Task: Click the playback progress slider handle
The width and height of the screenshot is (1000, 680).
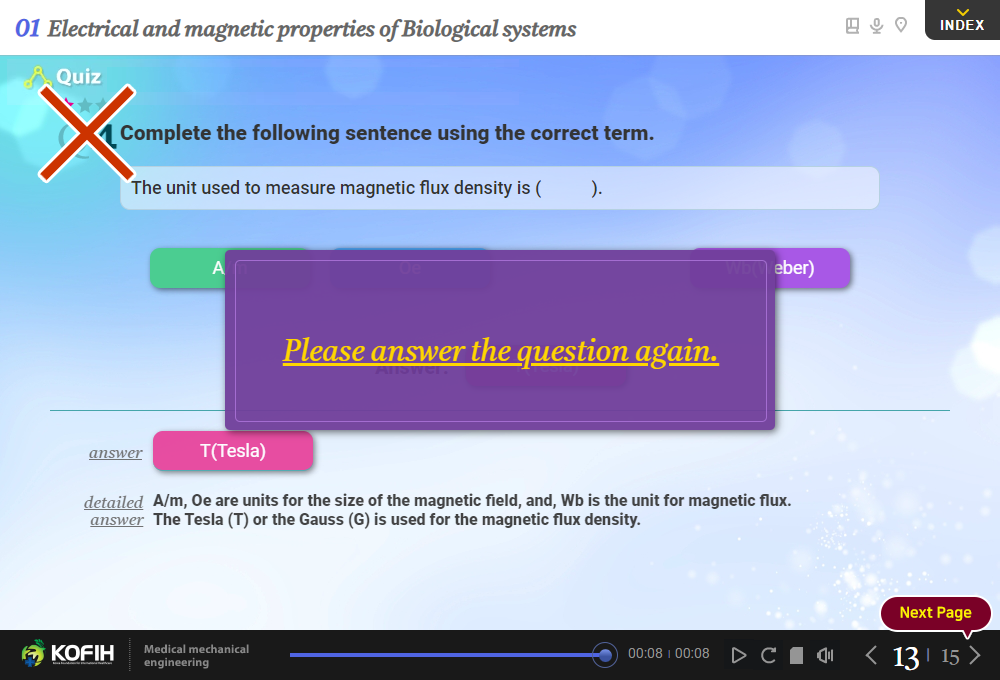Action: [x=605, y=655]
